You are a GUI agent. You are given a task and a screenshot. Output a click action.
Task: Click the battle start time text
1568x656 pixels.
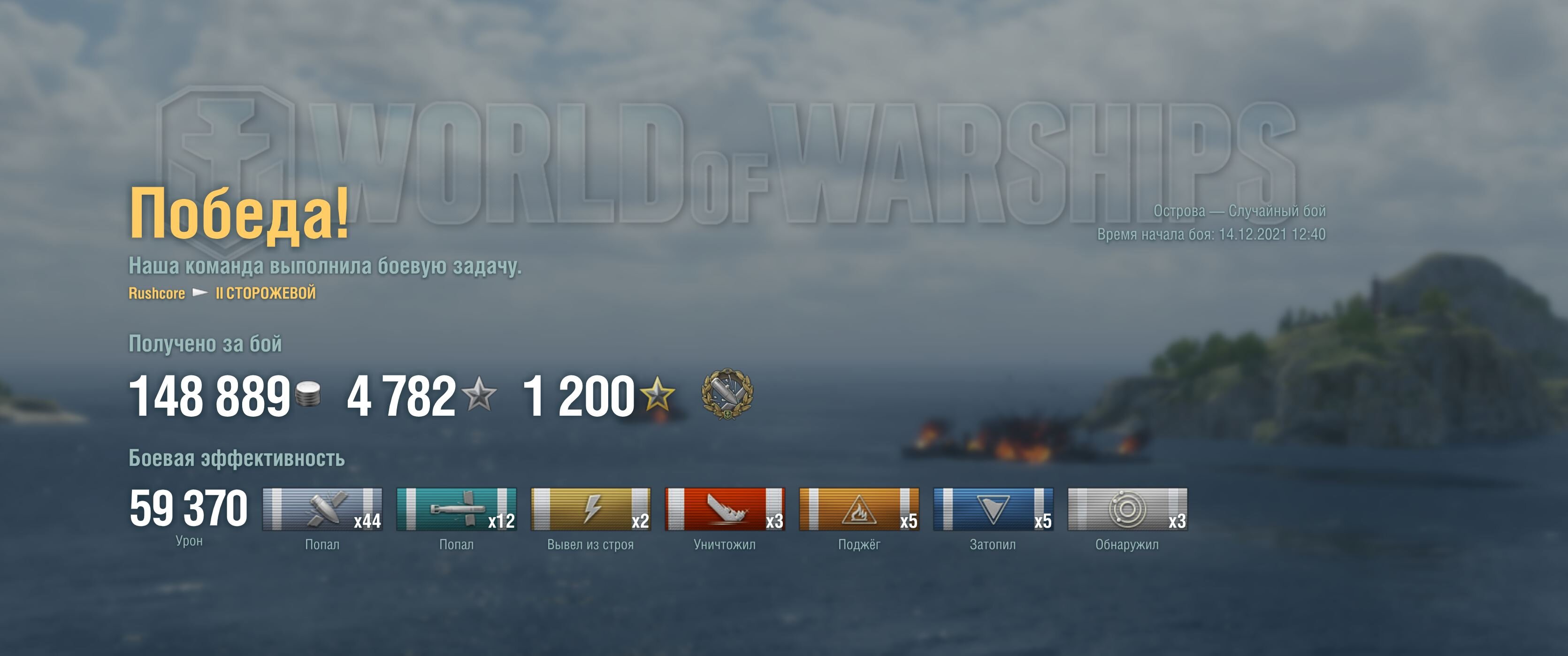1211,234
